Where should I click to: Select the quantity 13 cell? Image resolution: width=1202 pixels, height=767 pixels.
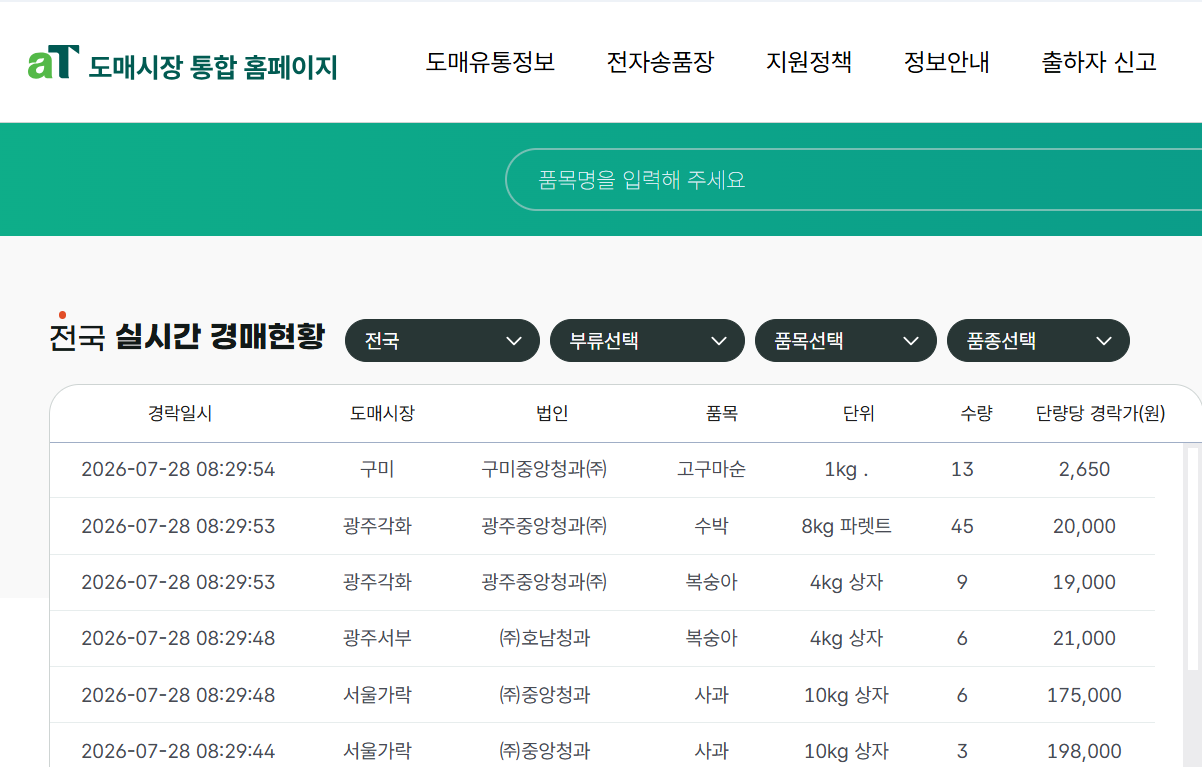(x=962, y=469)
